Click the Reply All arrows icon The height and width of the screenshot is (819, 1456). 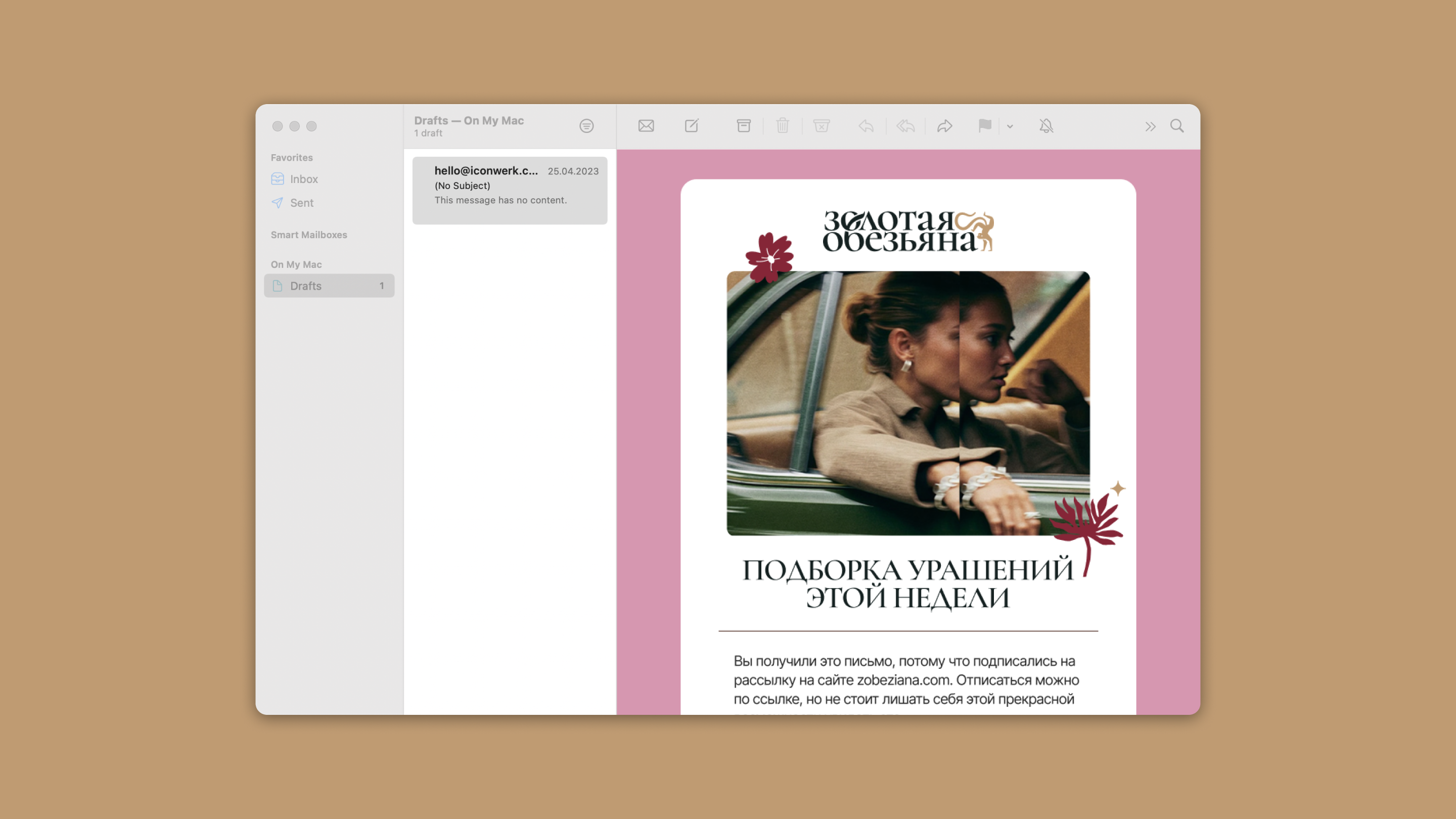(x=905, y=125)
